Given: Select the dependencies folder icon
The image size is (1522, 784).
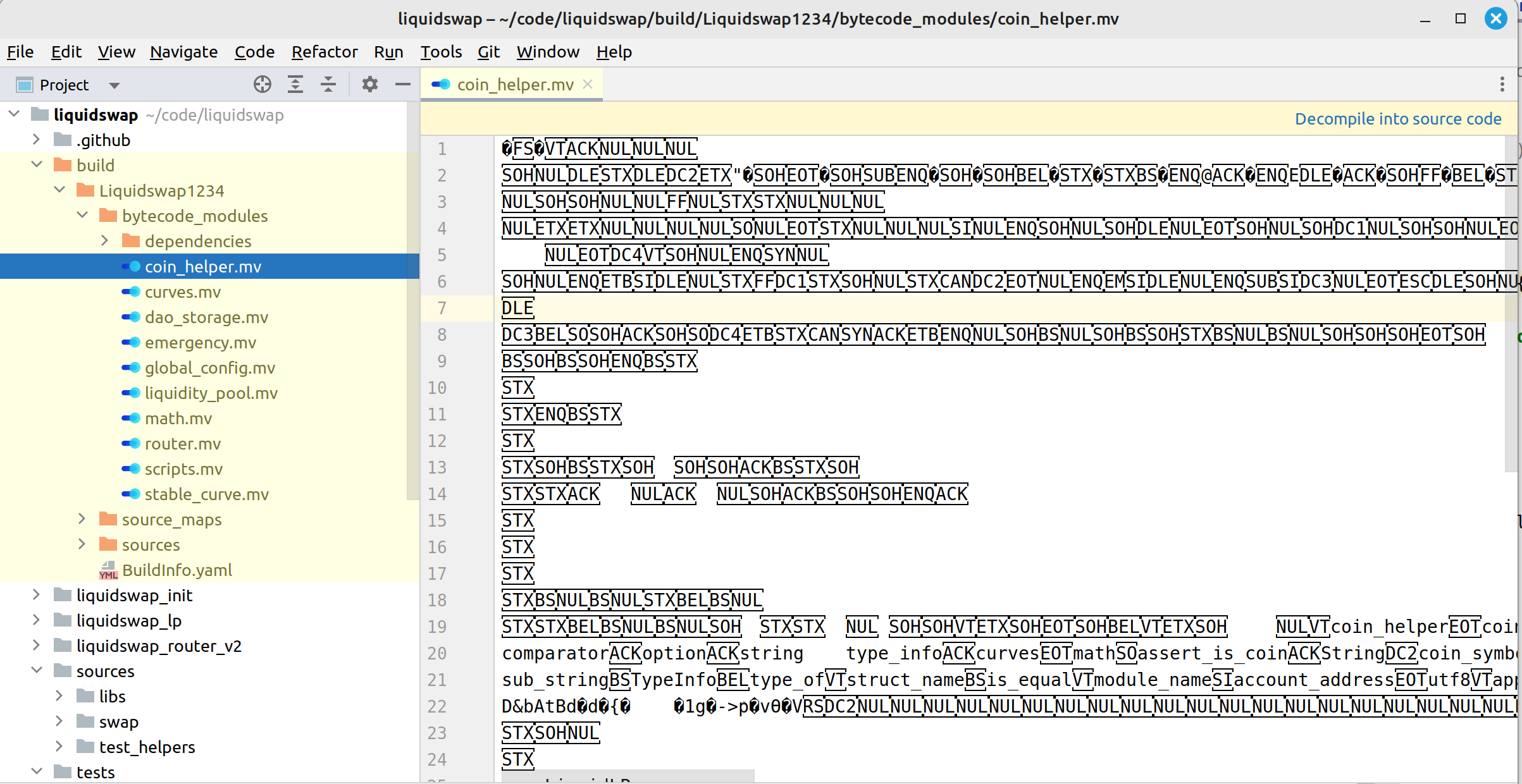Looking at the screenshot, I should coord(131,241).
